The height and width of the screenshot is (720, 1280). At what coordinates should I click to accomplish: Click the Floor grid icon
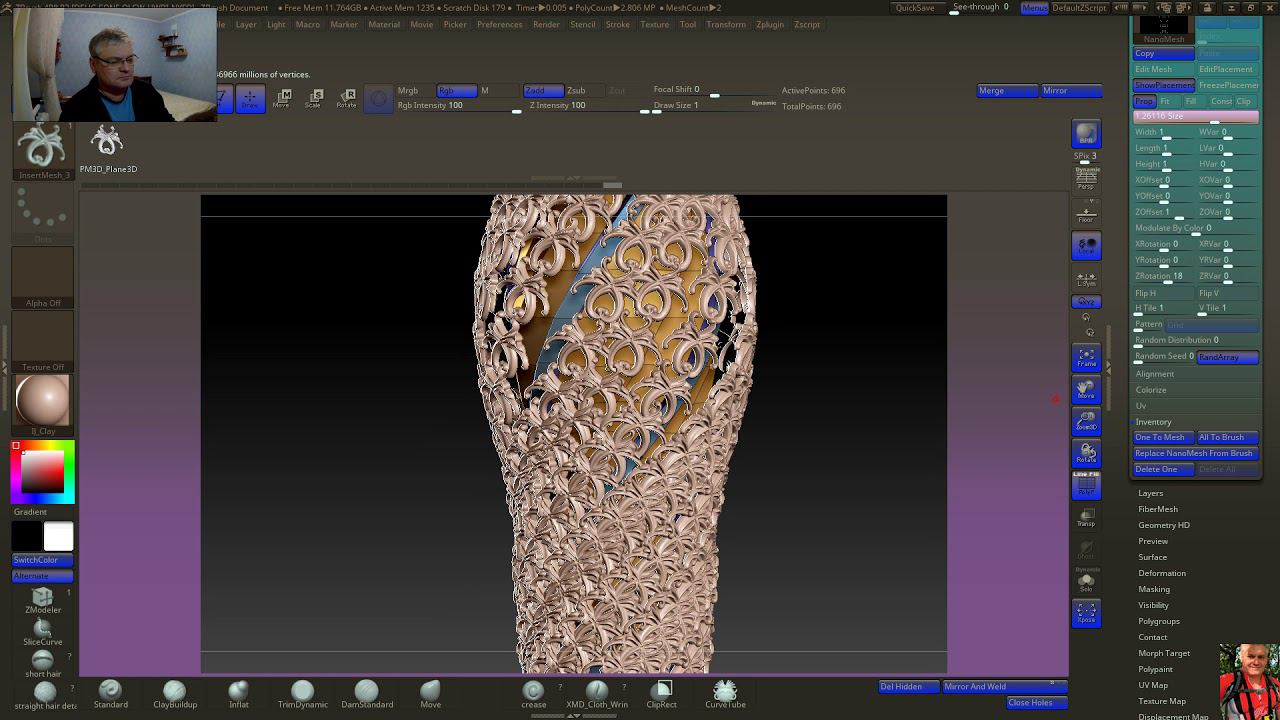click(x=1086, y=214)
